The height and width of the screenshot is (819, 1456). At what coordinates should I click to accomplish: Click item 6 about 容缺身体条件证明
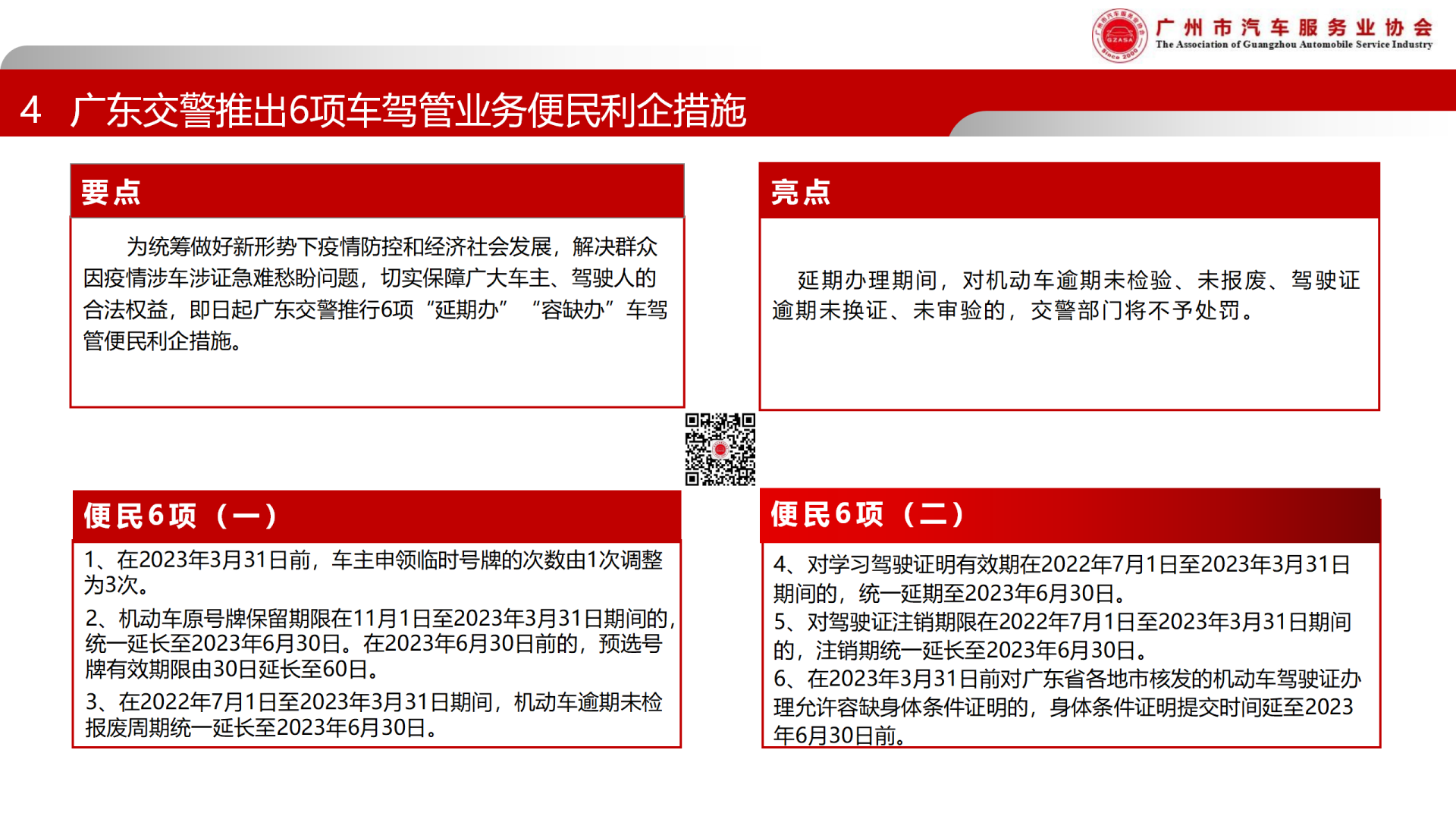coord(1067,707)
